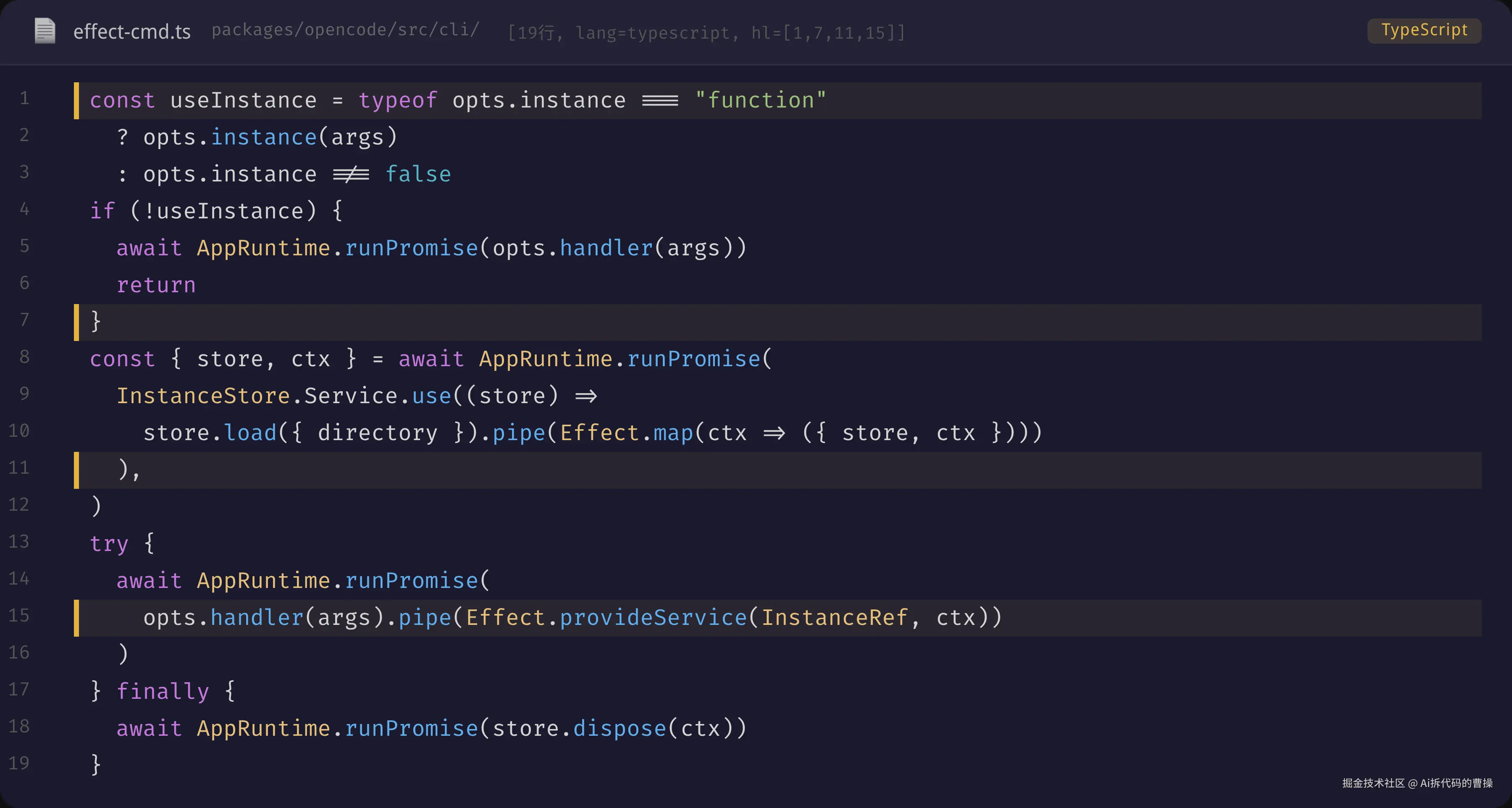Click runPromise on line 5
This screenshot has width=1512, height=808.
coord(412,248)
